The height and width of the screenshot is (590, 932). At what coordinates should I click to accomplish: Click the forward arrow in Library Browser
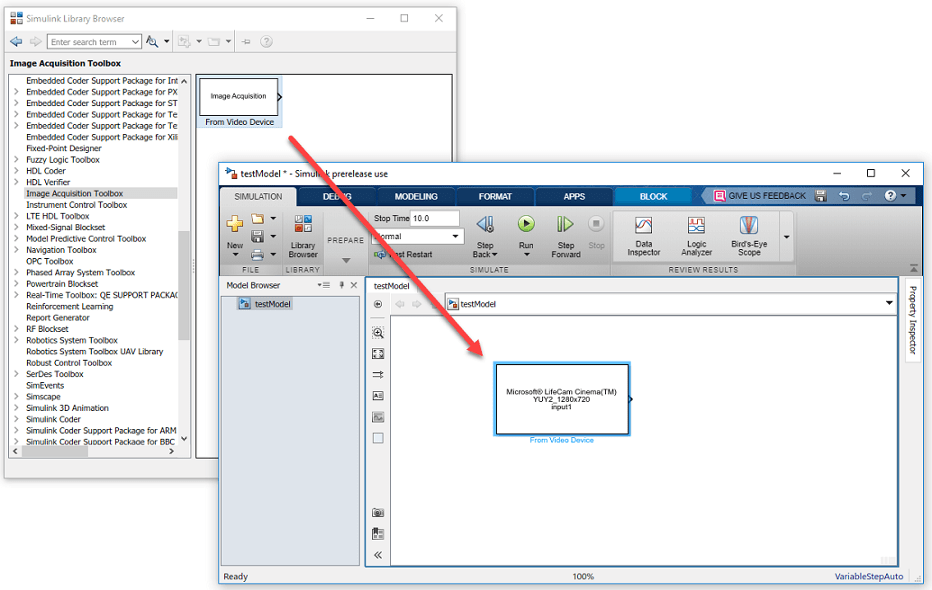pos(36,42)
